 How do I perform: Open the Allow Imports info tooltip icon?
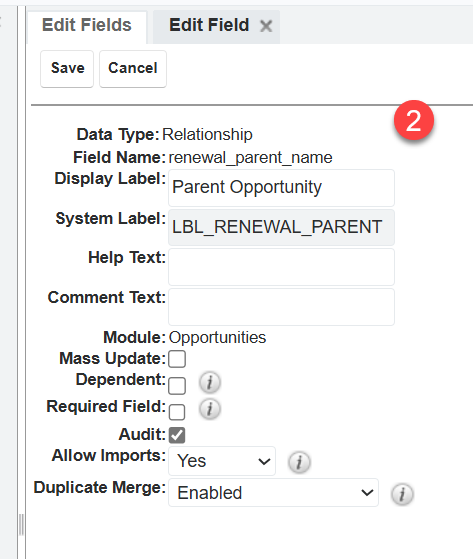tap(299, 462)
